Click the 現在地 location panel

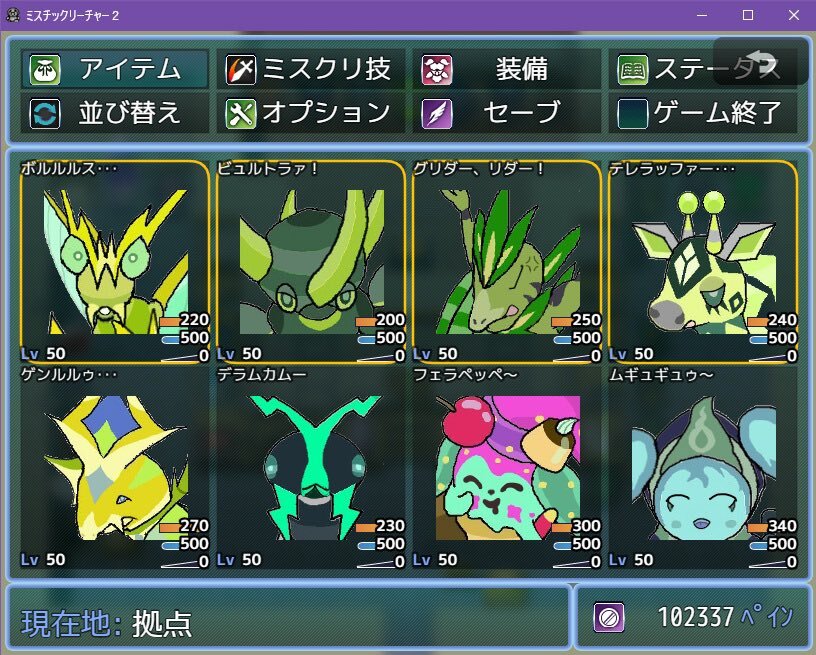coord(288,618)
